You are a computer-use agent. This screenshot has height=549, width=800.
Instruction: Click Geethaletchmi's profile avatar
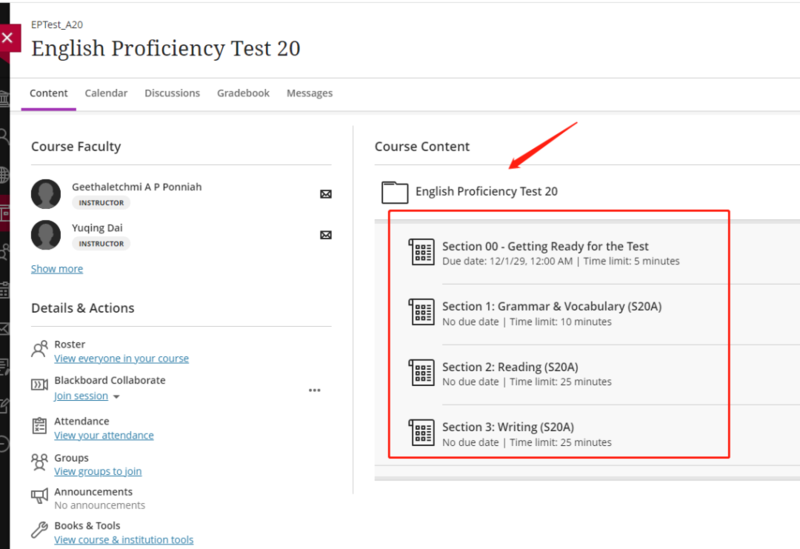tap(46, 194)
